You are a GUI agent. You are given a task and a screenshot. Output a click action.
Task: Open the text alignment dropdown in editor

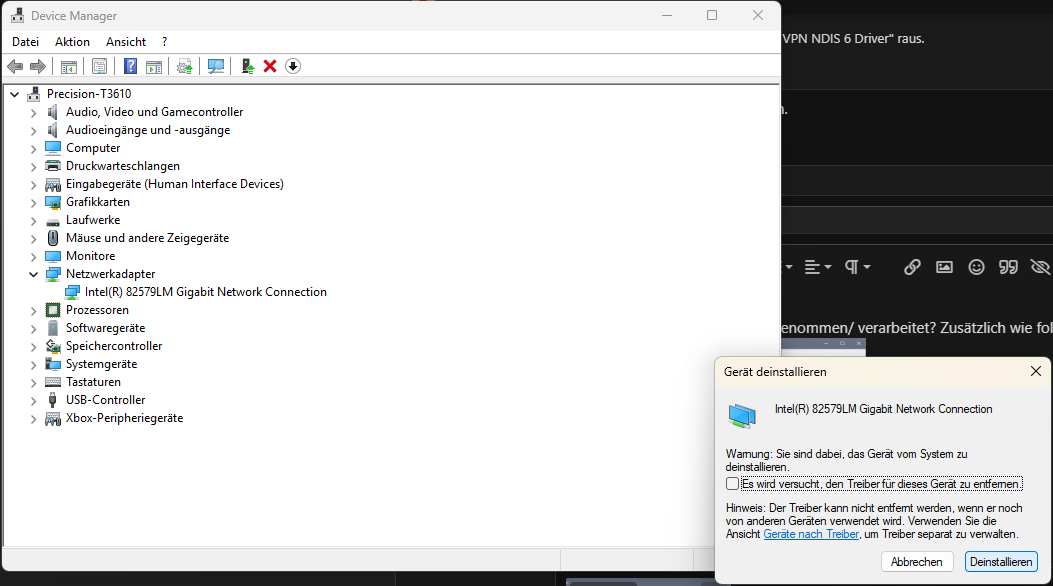[818, 267]
